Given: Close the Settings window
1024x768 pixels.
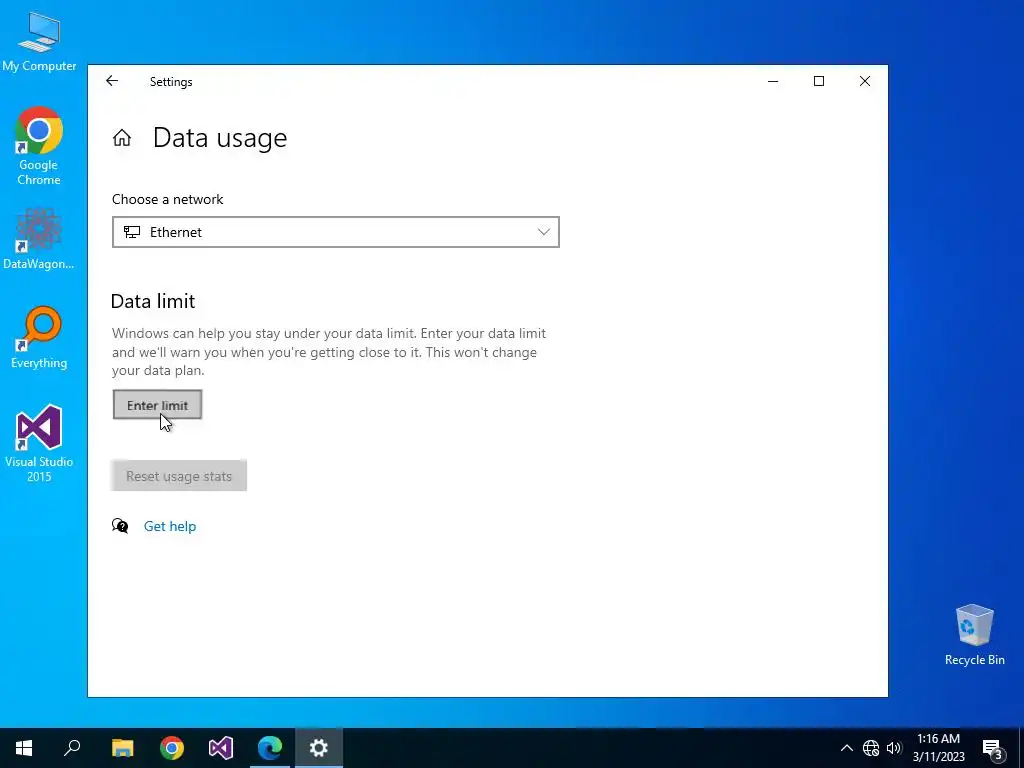Looking at the screenshot, I should point(865,81).
